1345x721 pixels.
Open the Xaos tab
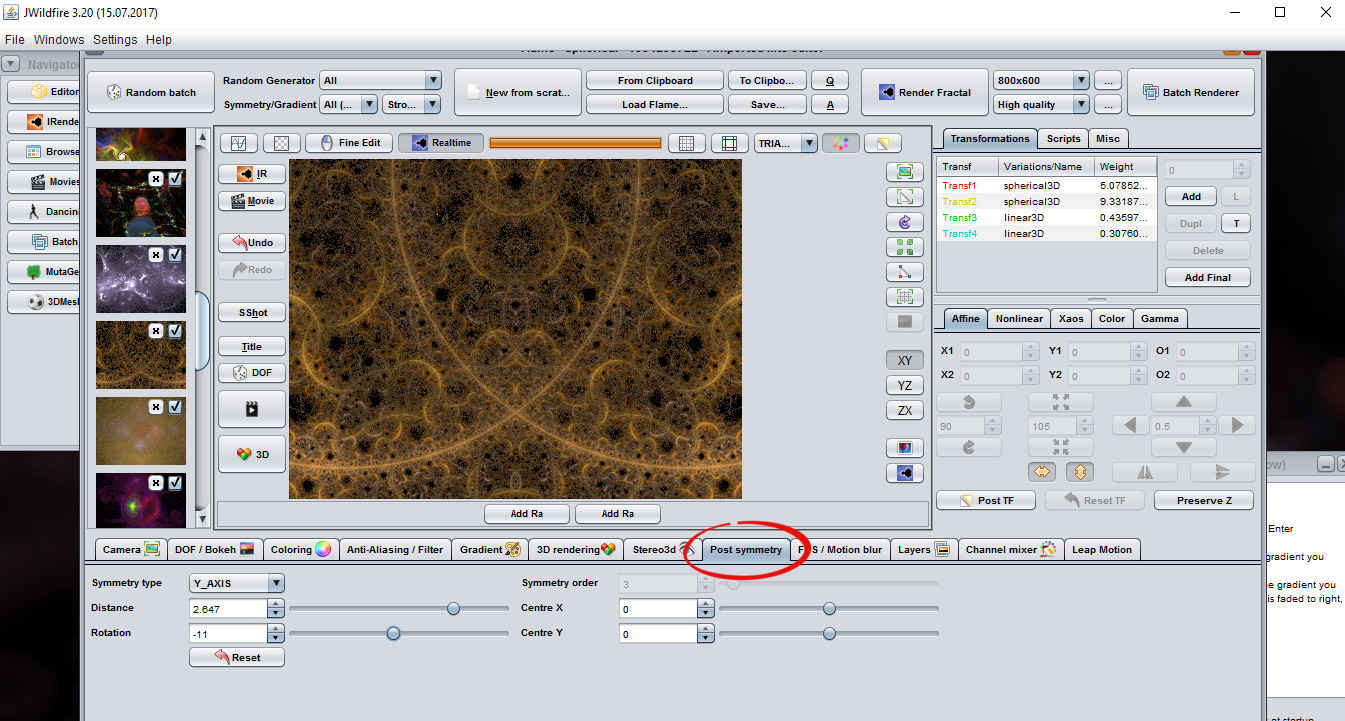(1070, 319)
